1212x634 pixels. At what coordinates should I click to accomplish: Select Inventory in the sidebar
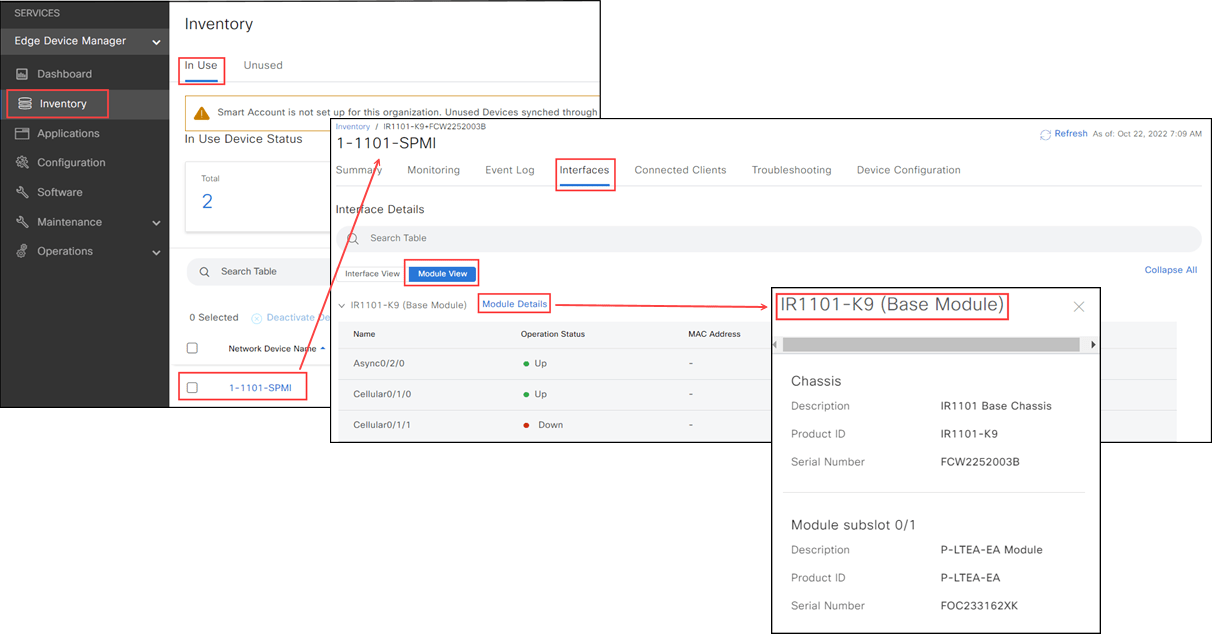[x=63, y=104]
